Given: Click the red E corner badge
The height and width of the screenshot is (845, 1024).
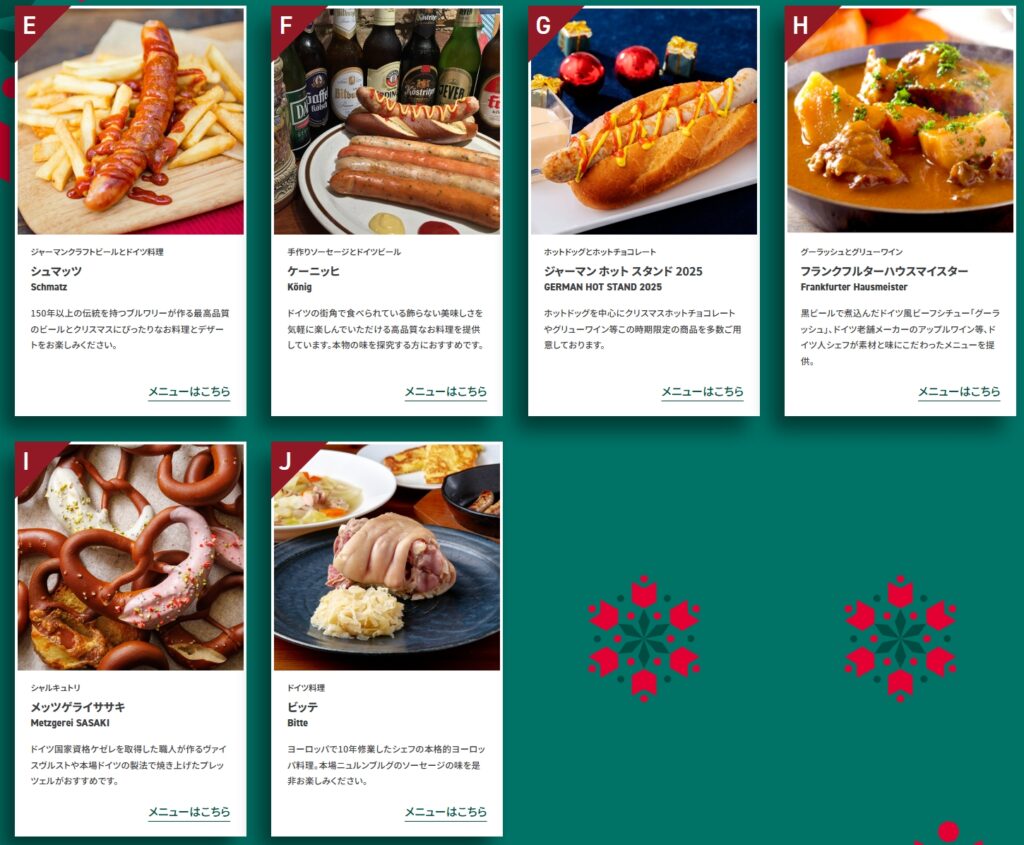Looking at the screenshot, I should (33, 24).
